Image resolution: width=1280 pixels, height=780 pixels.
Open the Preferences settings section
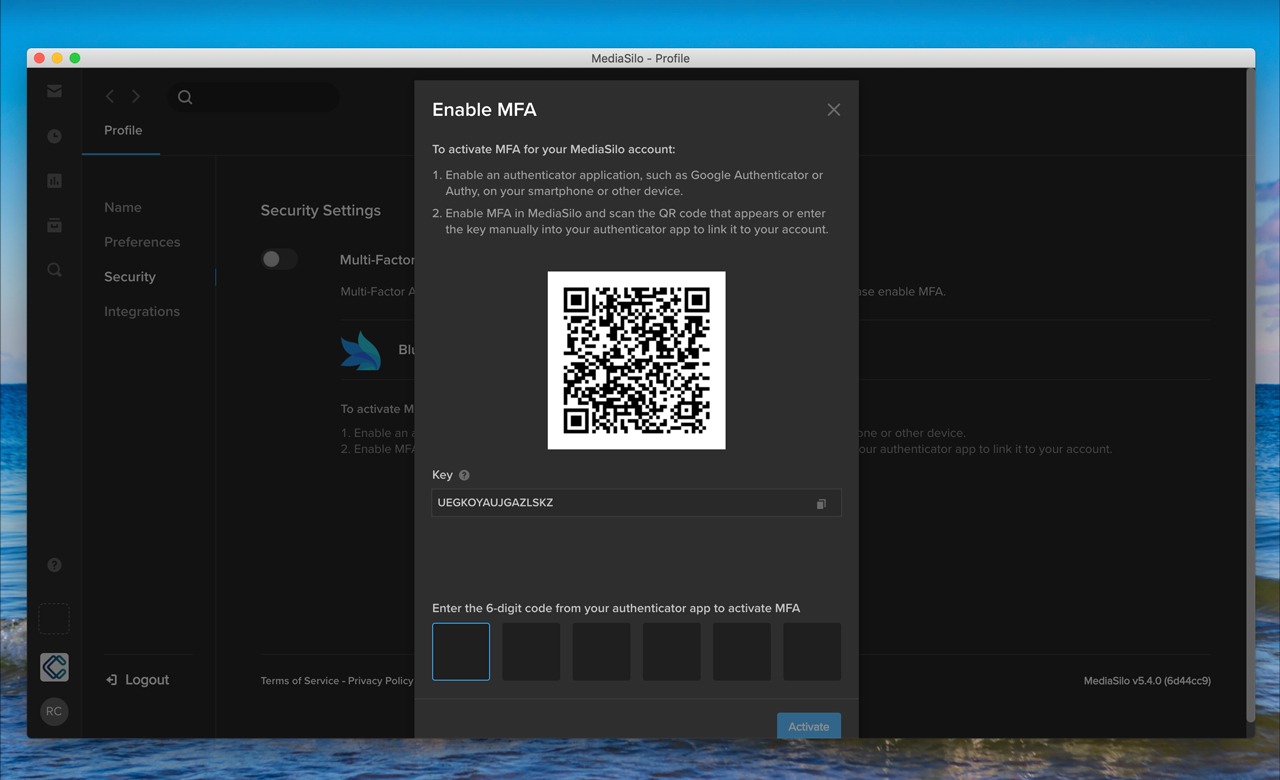[x=142, y=242]
